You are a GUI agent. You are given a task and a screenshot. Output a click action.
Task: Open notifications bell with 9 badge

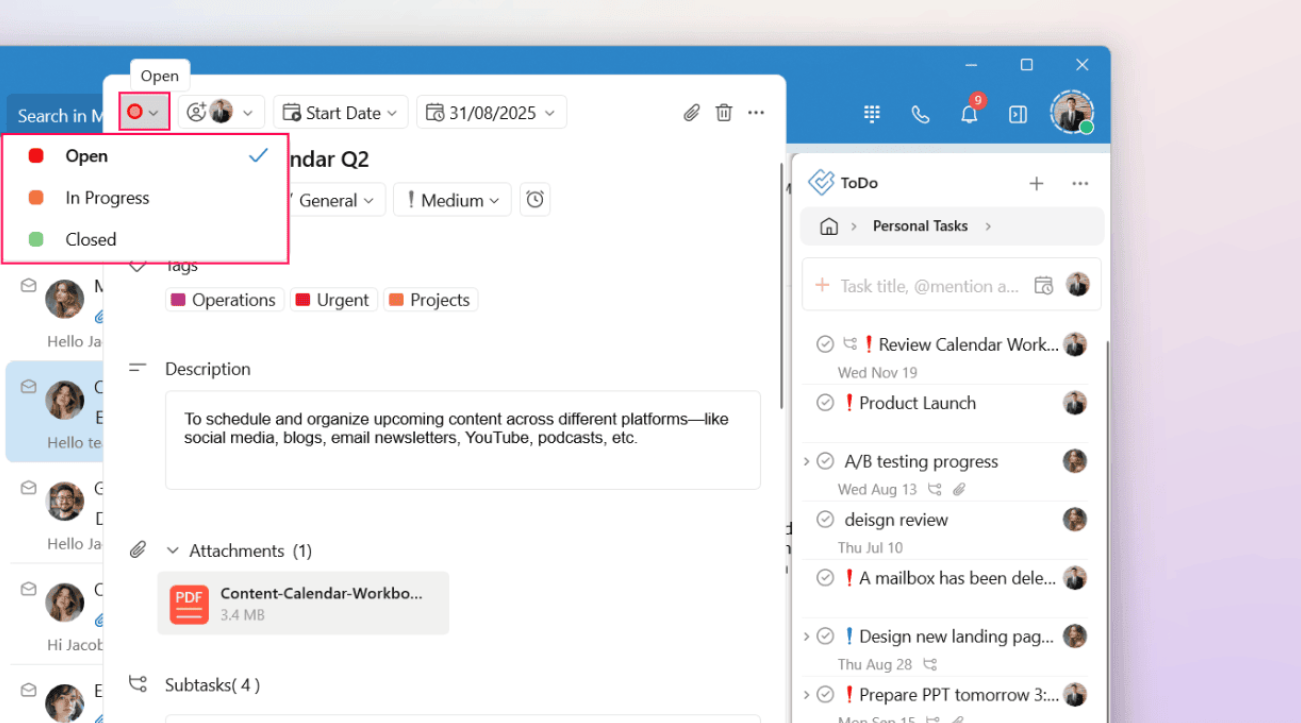click(x=970, y=112)
